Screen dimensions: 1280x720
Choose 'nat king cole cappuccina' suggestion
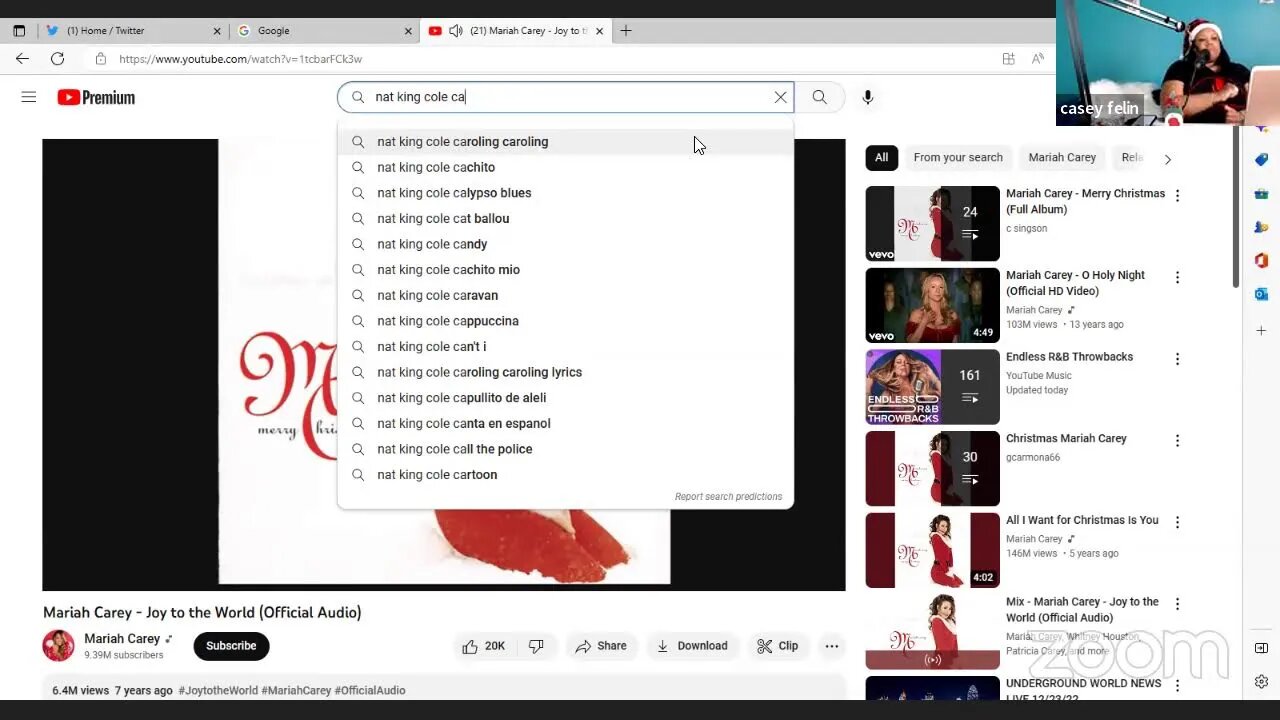pos(565,321)
